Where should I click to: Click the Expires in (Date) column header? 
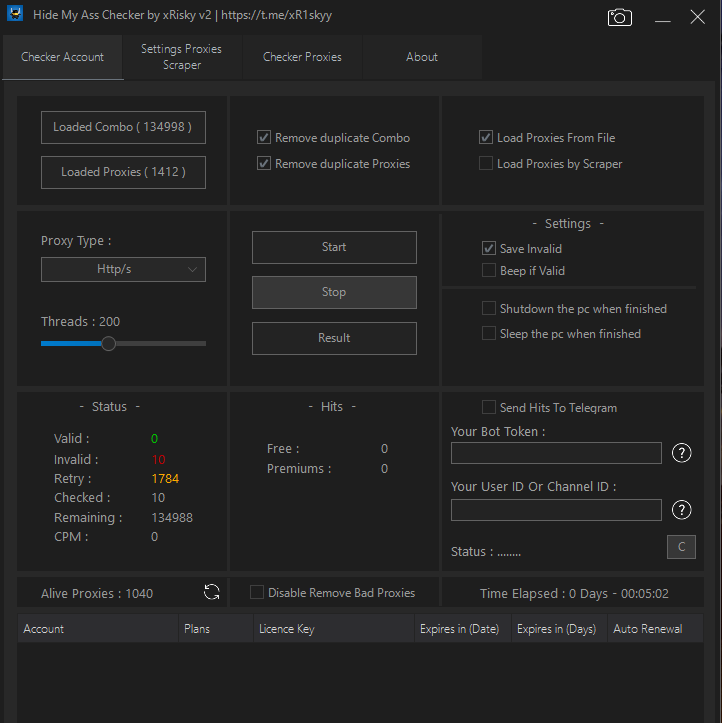tap(459, 629)
